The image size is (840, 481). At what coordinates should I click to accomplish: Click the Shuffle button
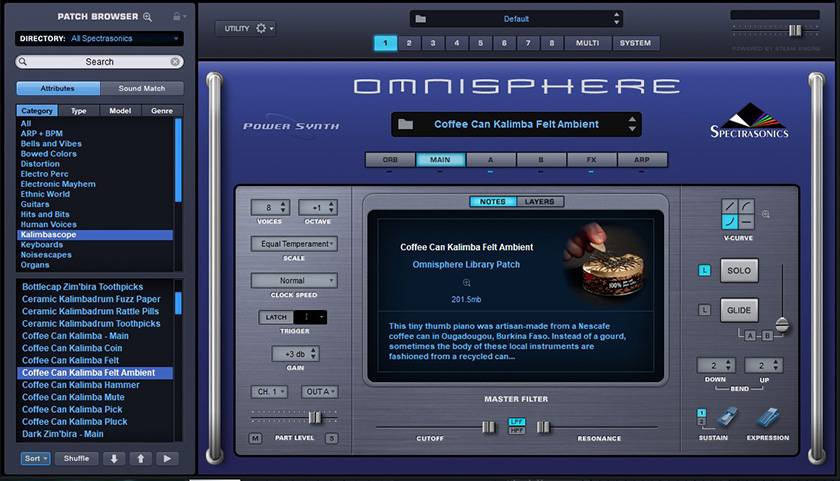pyautogui.click(x=77, y=459)
